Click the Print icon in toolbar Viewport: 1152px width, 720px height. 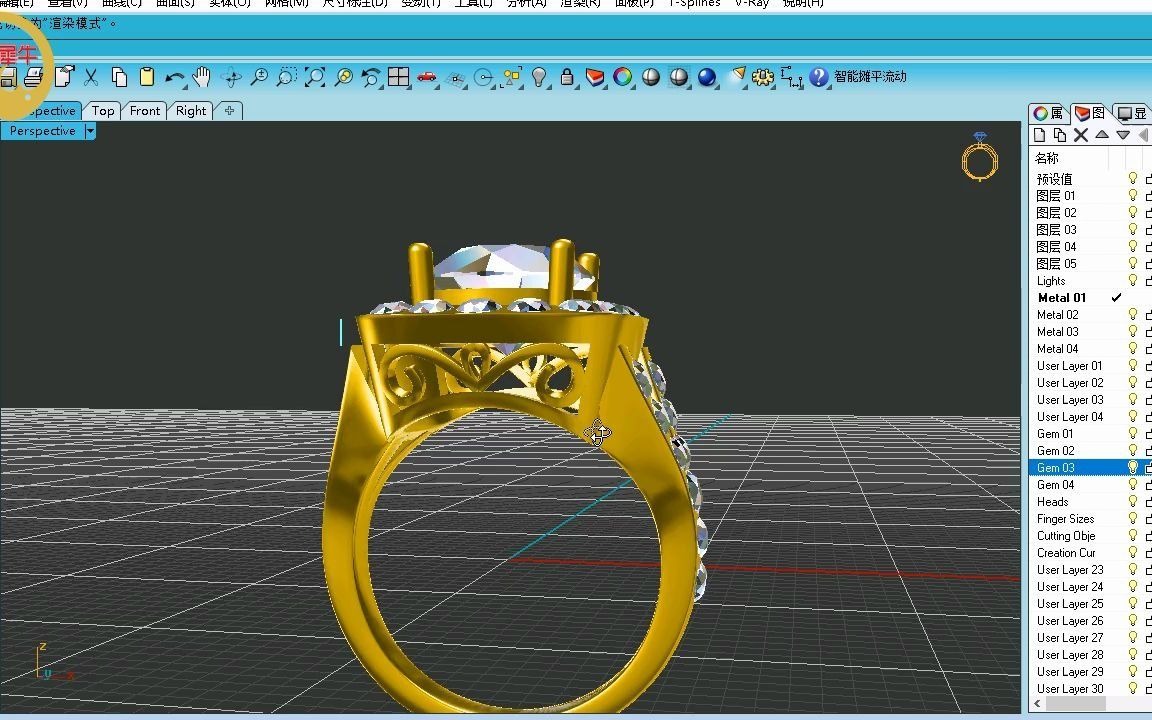[x=34, y=76]
